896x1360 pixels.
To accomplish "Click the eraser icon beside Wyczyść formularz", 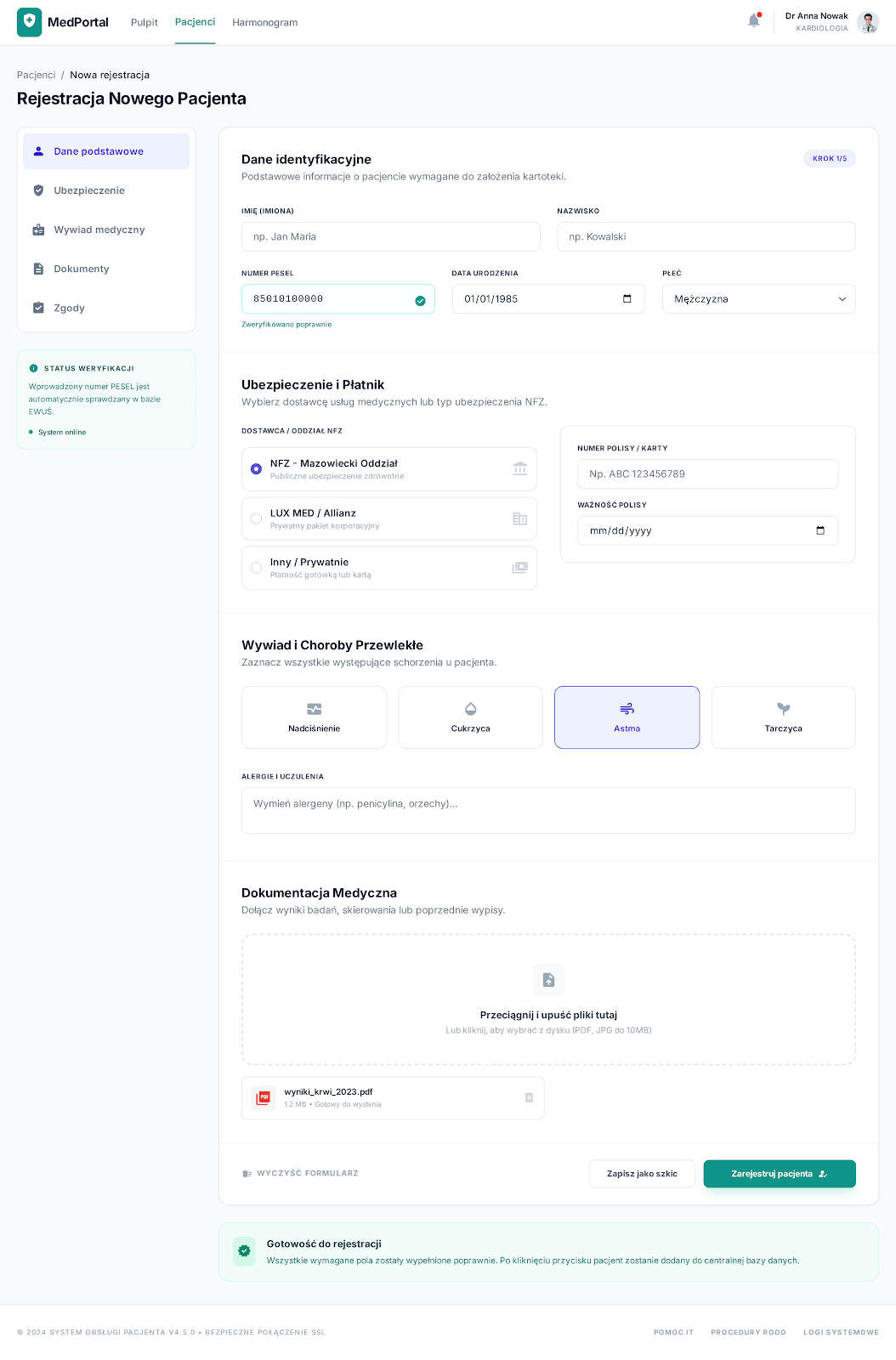I will coord(247,1174).
